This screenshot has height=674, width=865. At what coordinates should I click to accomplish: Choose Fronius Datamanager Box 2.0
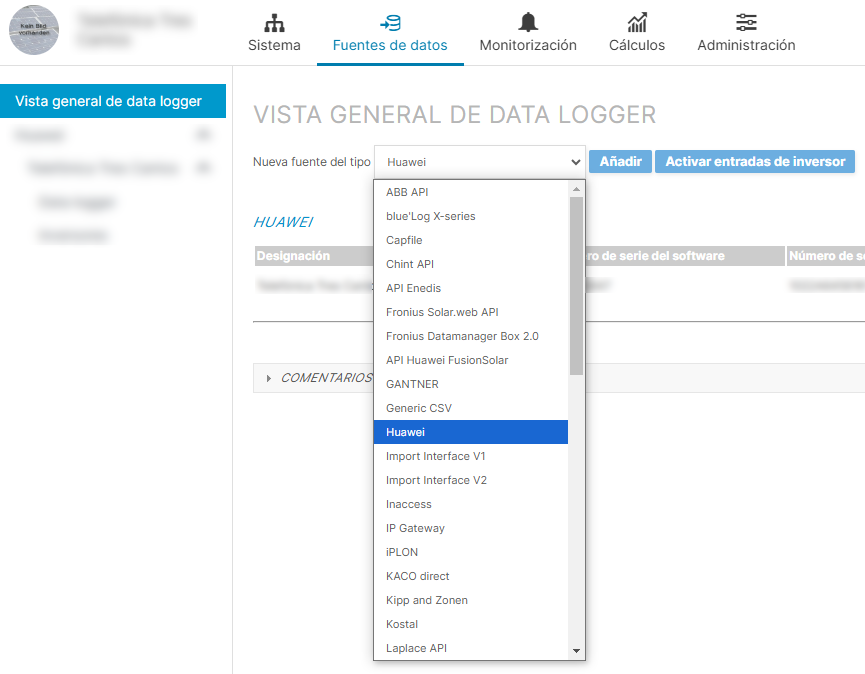click(471, 336)
